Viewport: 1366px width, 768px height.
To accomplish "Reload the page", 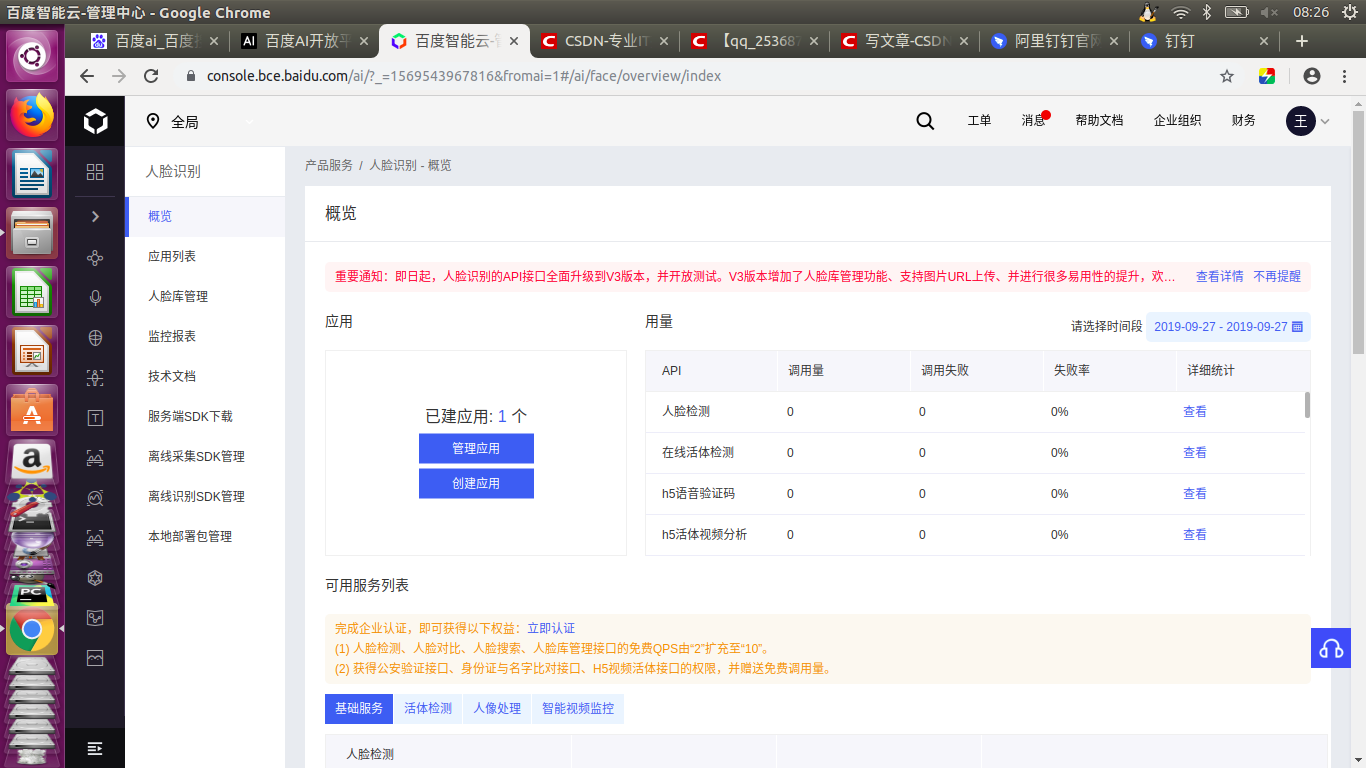I will (x=151, y=76).
